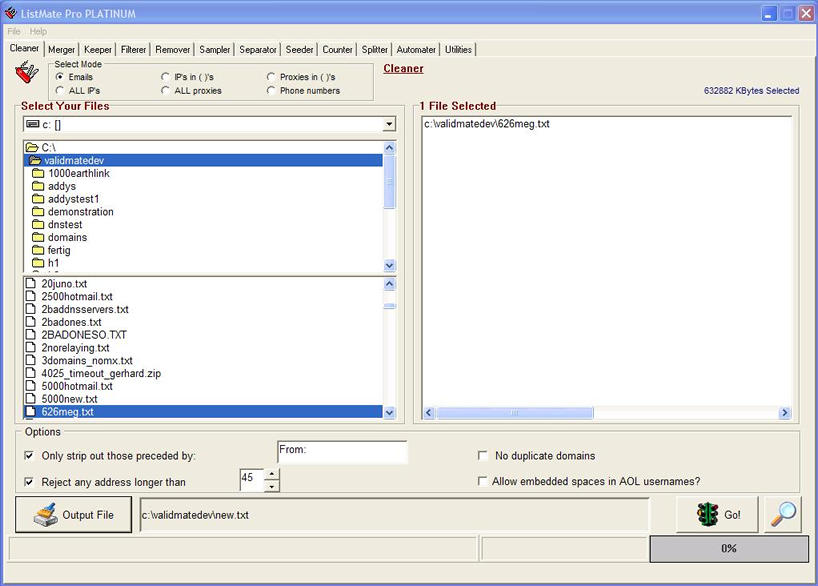
Task: Click the From: text input field
Action: 342,452
